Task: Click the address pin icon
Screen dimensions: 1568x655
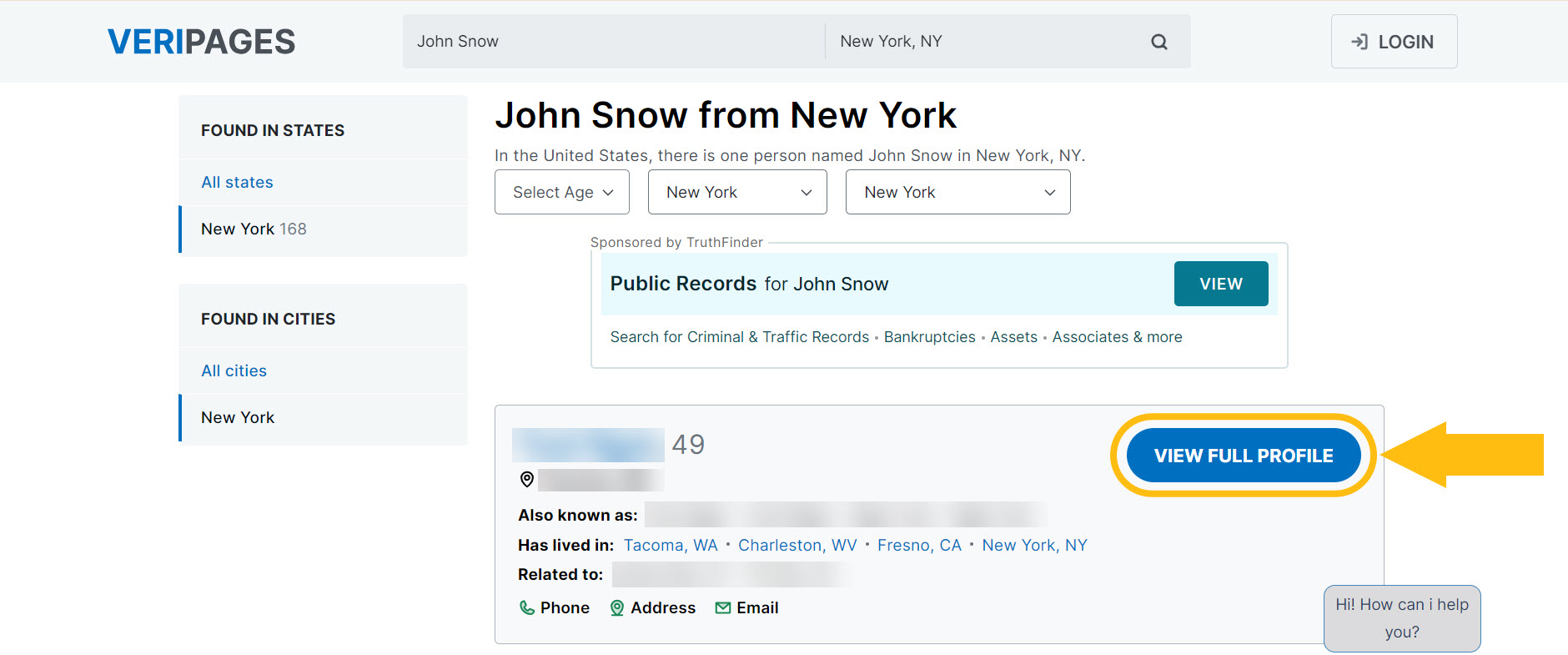Action: 617,608
